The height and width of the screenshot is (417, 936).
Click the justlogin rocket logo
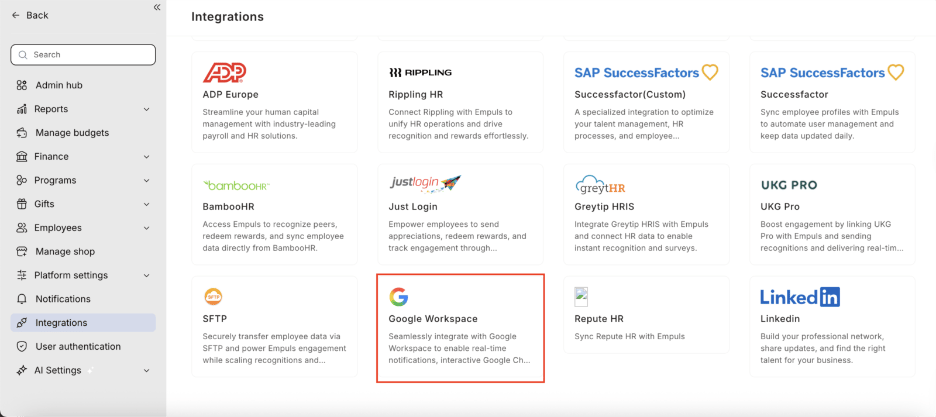pyautogui.click(x=425, y=183)
